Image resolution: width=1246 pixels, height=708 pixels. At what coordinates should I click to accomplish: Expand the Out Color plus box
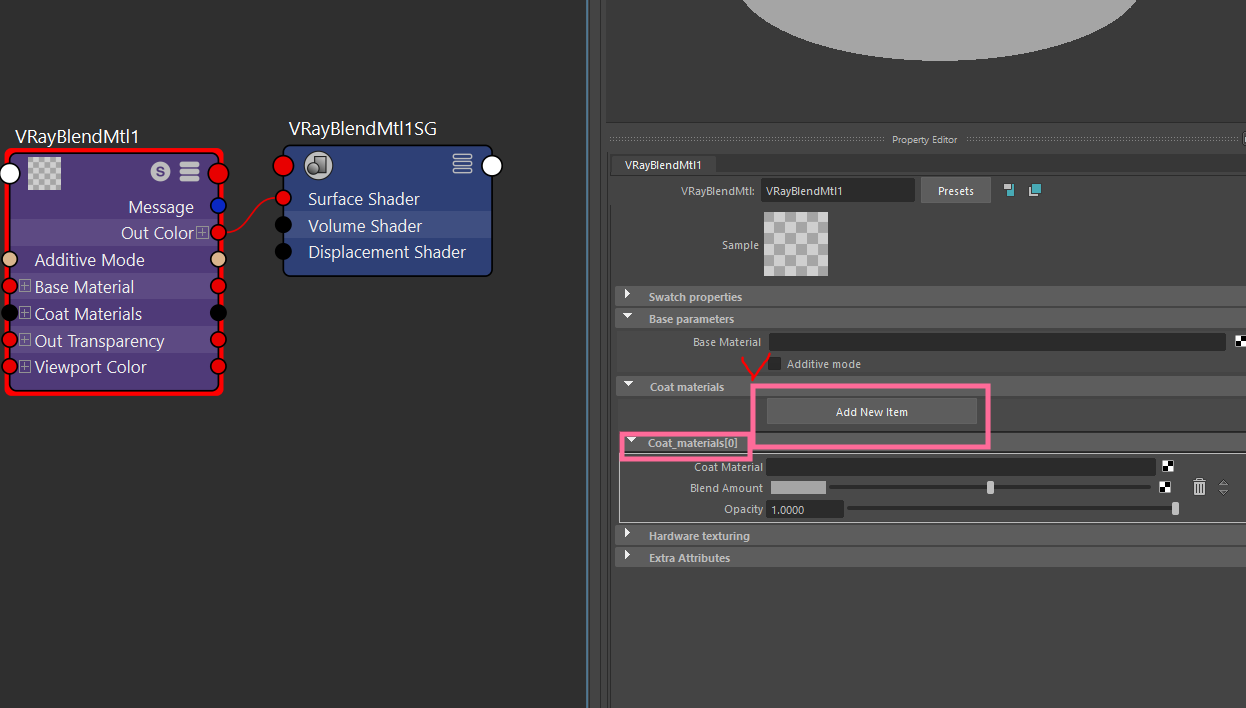(x=203, y=232)
